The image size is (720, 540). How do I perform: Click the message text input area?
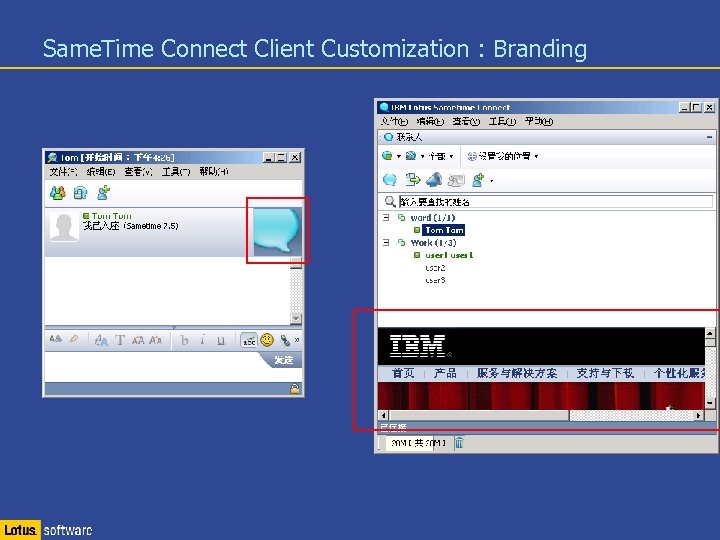pos(156,367)
